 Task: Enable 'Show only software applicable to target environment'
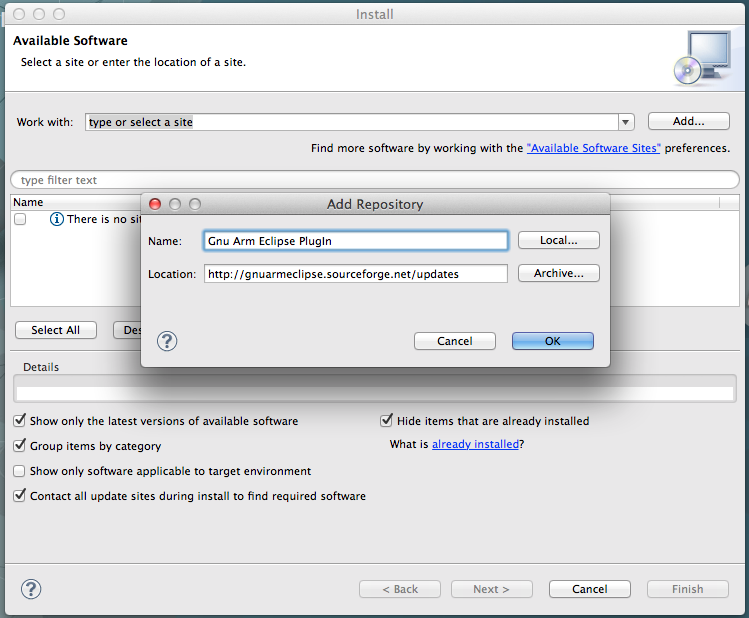pyautogui.click(x=19, y=471)
